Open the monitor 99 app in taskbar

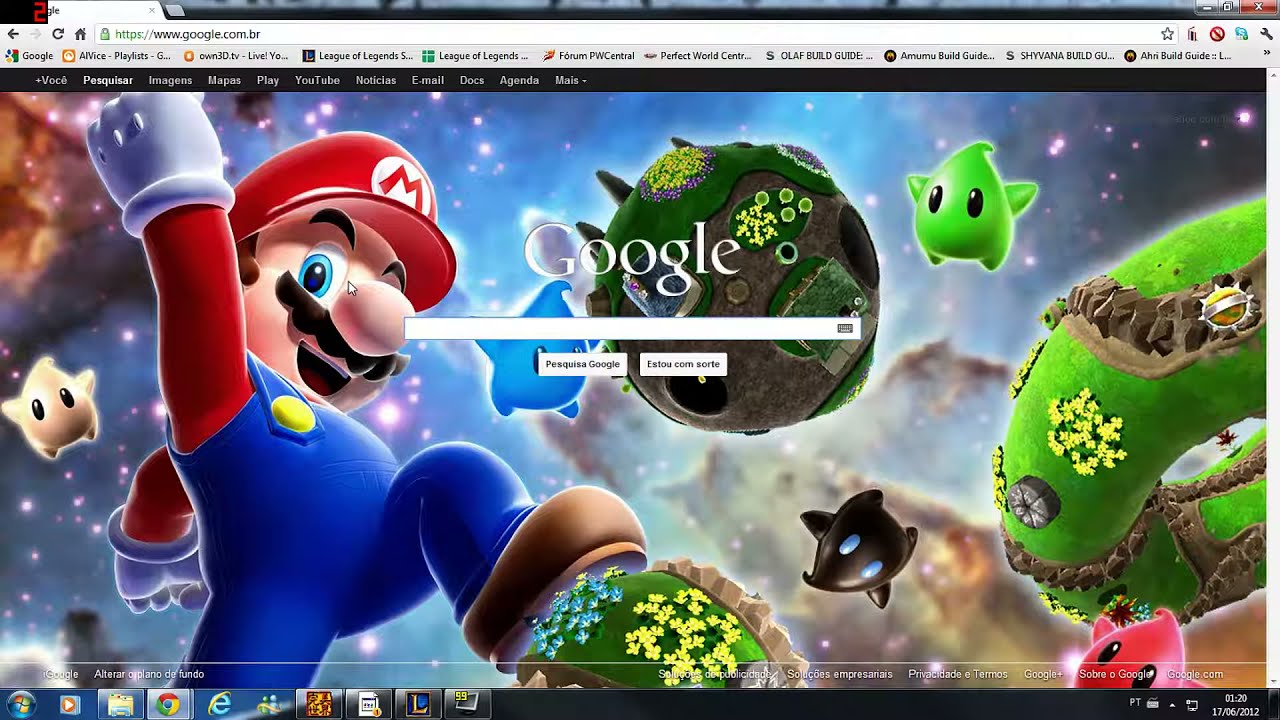pos(467,704)
